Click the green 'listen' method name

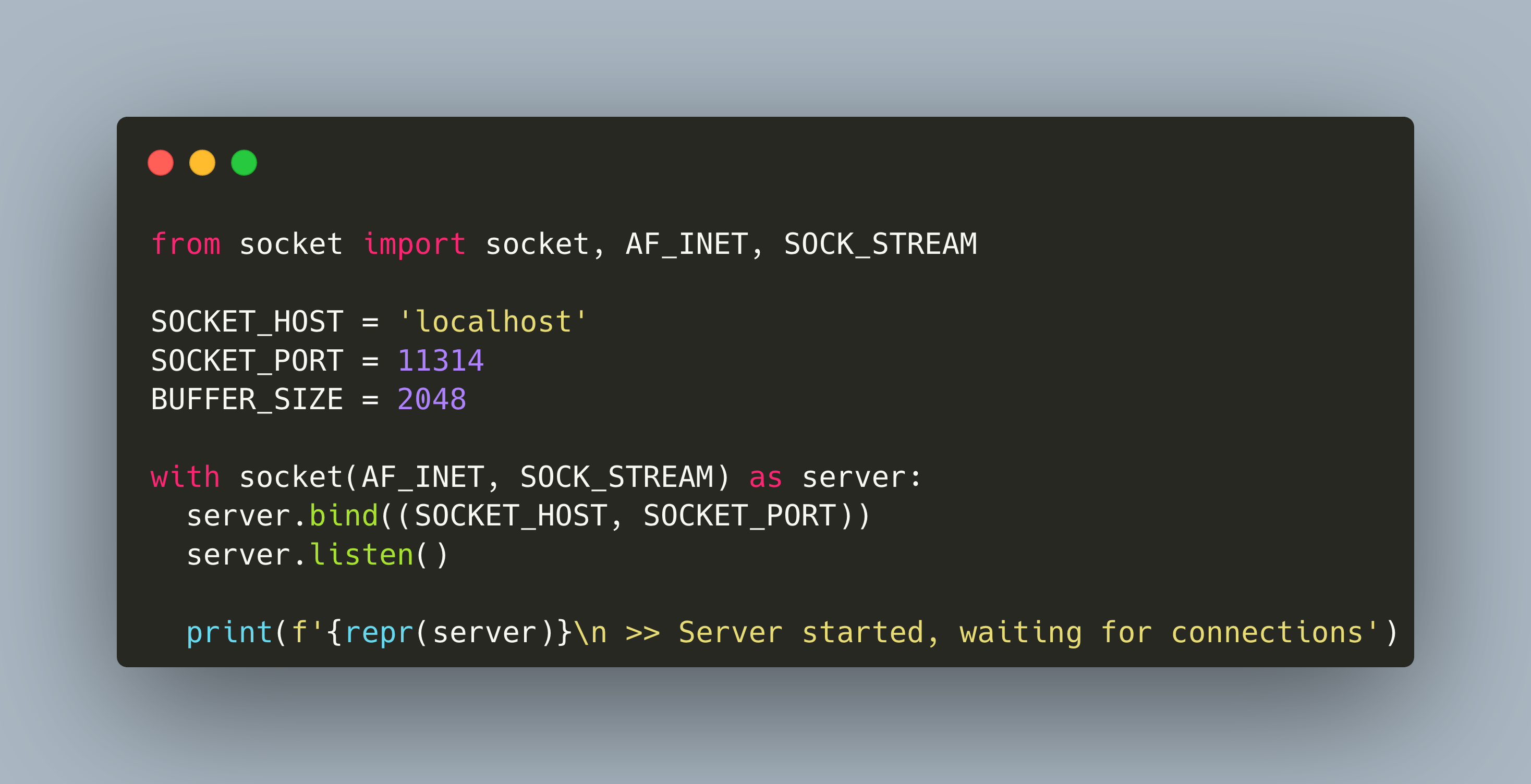click(x=361, y=555)
